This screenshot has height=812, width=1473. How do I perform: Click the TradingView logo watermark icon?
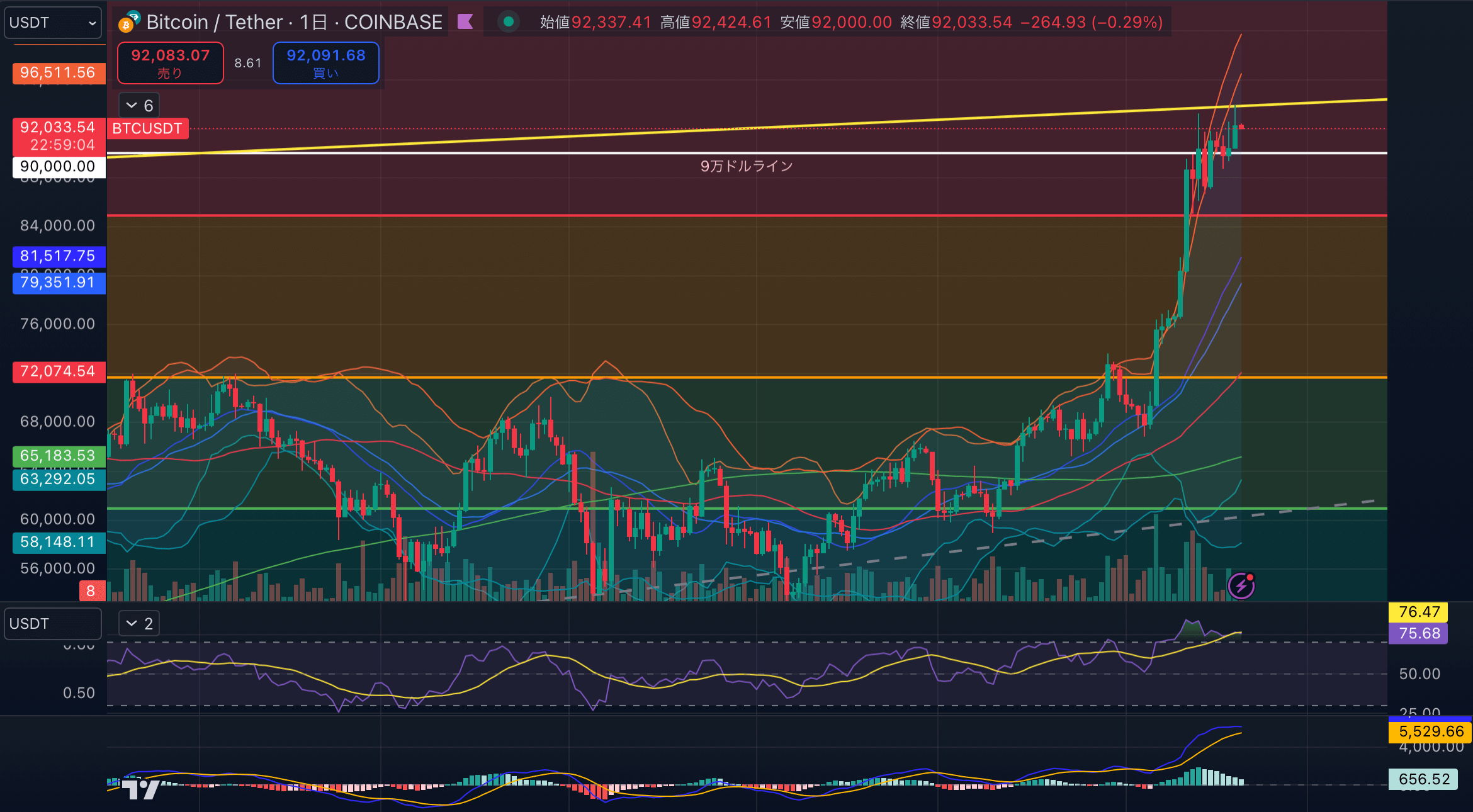click(x=140, y=789)
